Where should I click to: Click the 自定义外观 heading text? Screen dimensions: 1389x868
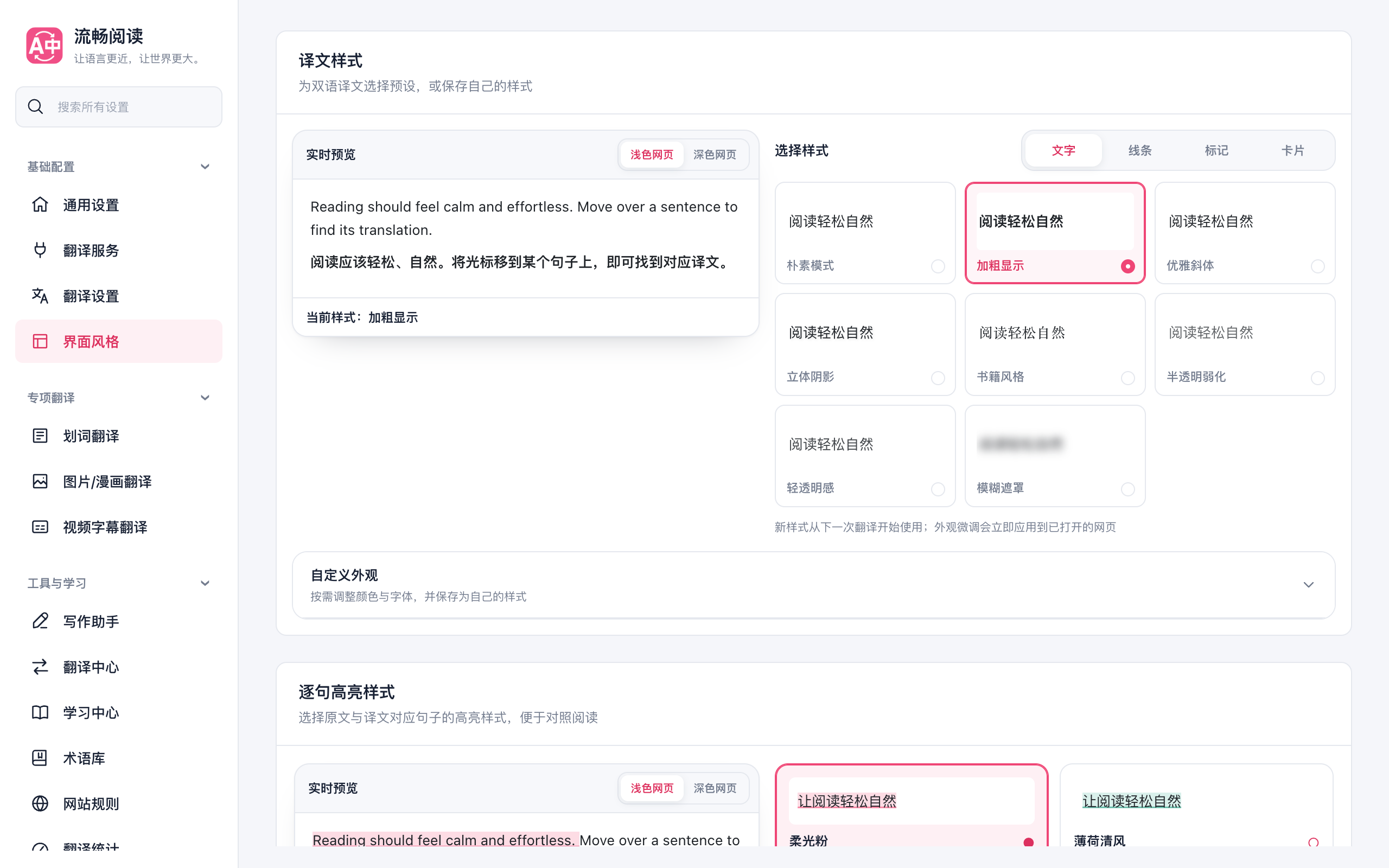click(x=345, y=575)
